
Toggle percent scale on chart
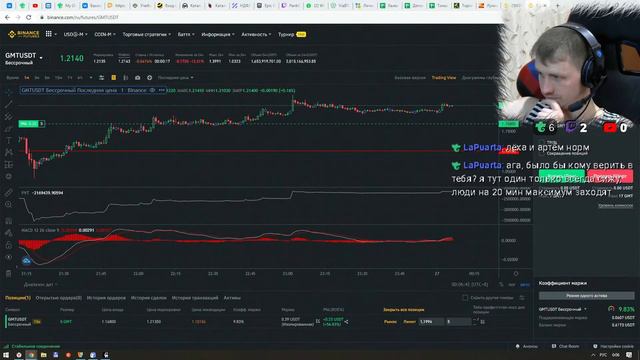click(x=501, y=284)
